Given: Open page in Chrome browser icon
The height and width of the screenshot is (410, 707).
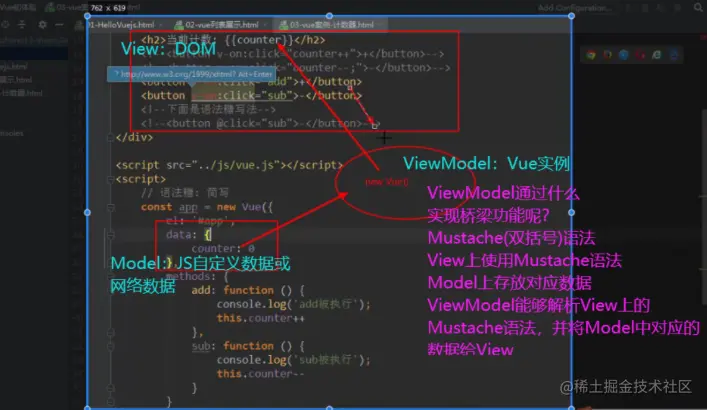Looking at the screenshot, I should (x=591, y=55).
